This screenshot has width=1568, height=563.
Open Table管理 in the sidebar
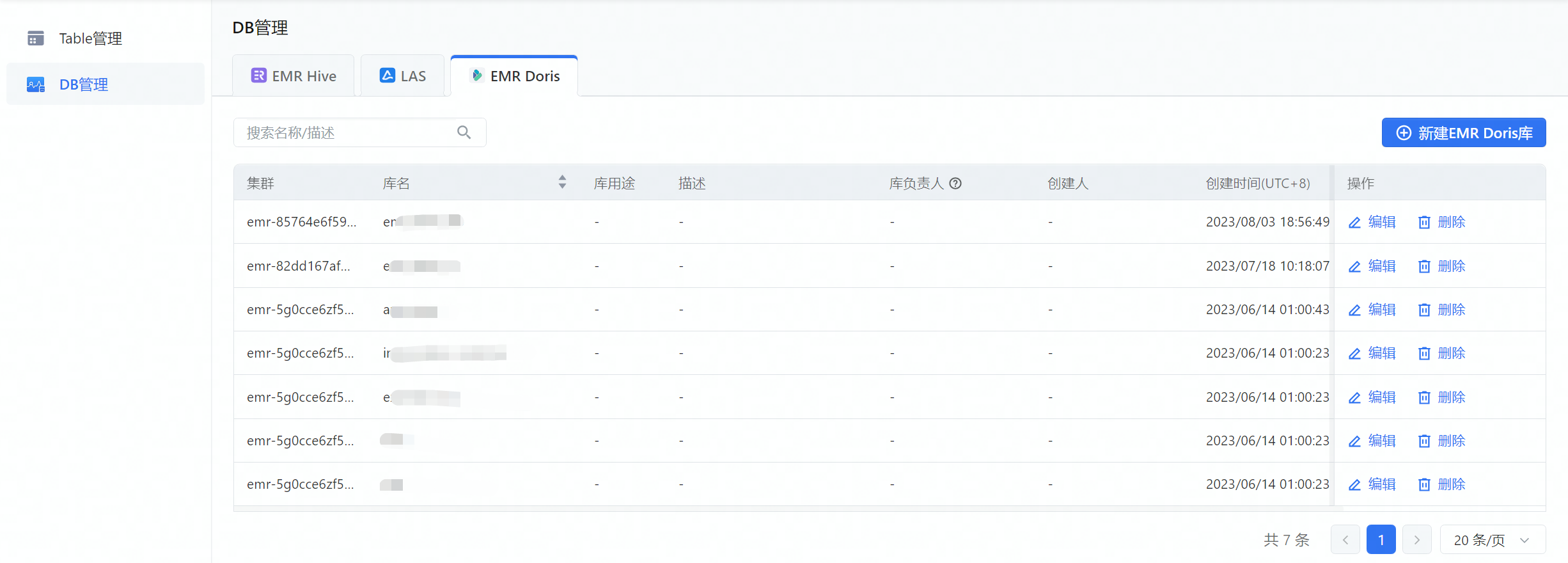pos(90,38)
